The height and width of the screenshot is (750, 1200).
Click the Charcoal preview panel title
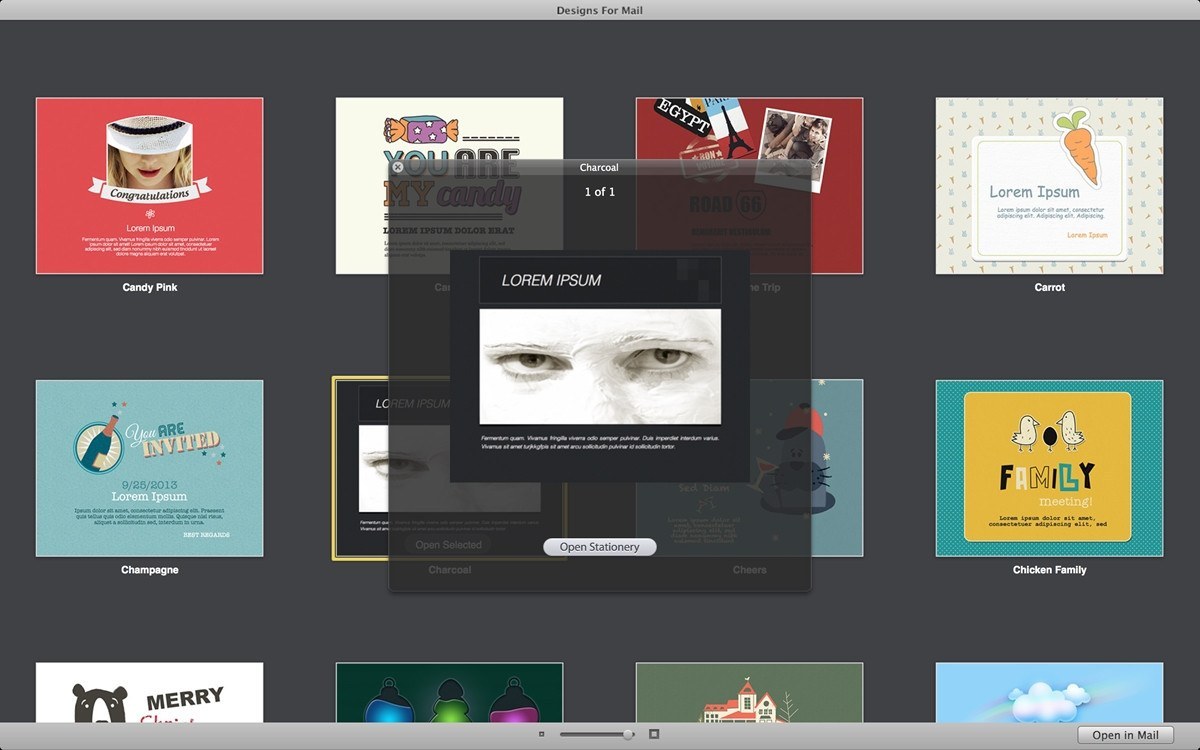[599, 168]
